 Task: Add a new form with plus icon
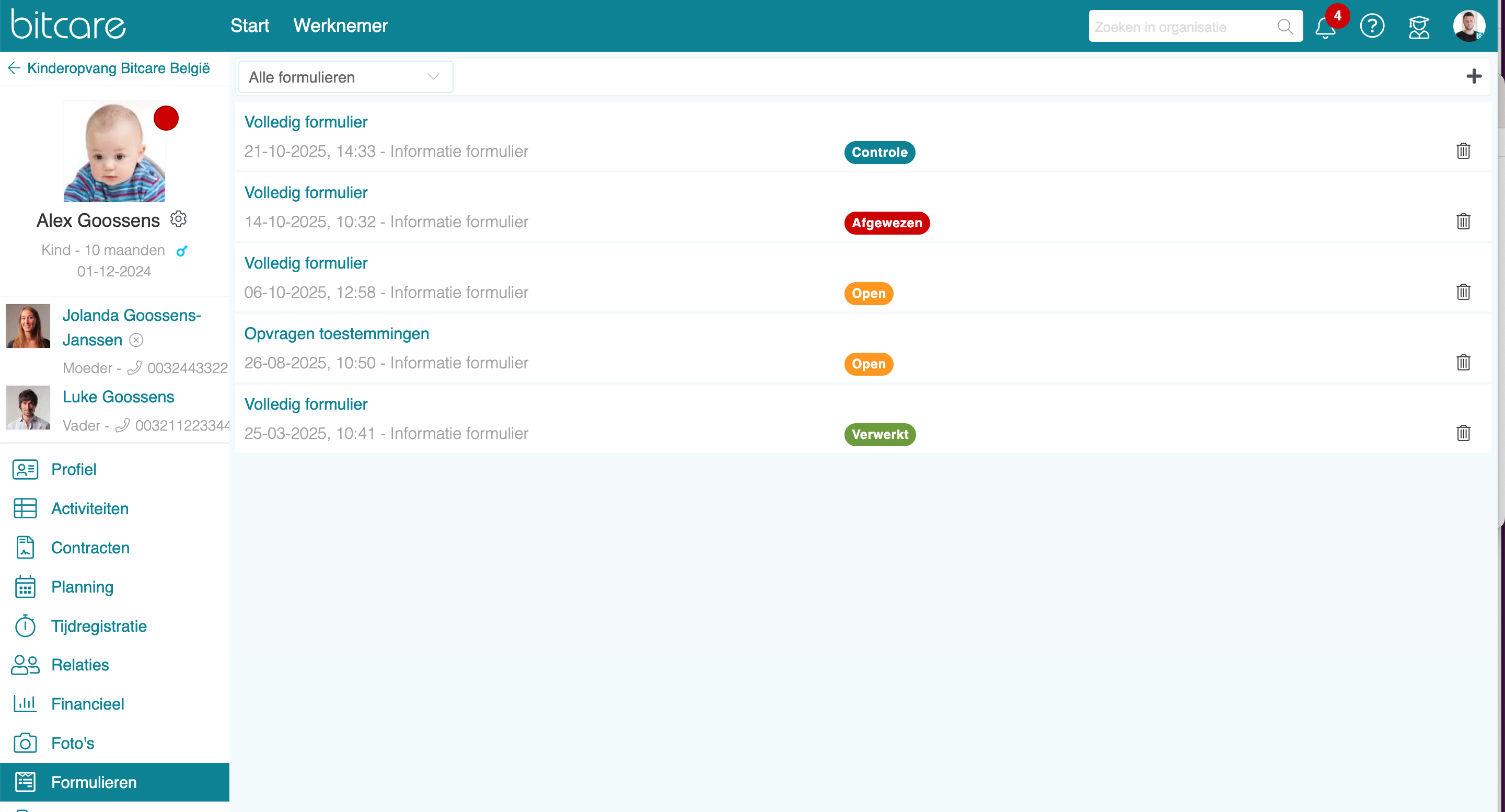tap(1474, 76)
